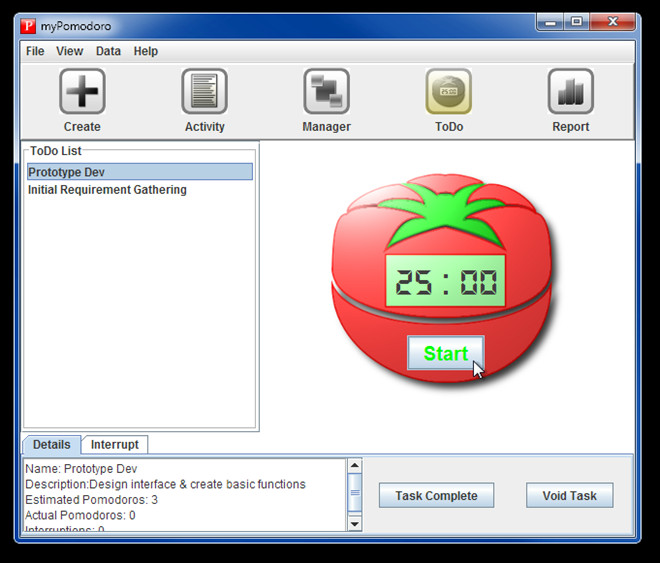660x563 pixels.
Task: Minimize the myPomodoro window
Action: pos(550,22)
